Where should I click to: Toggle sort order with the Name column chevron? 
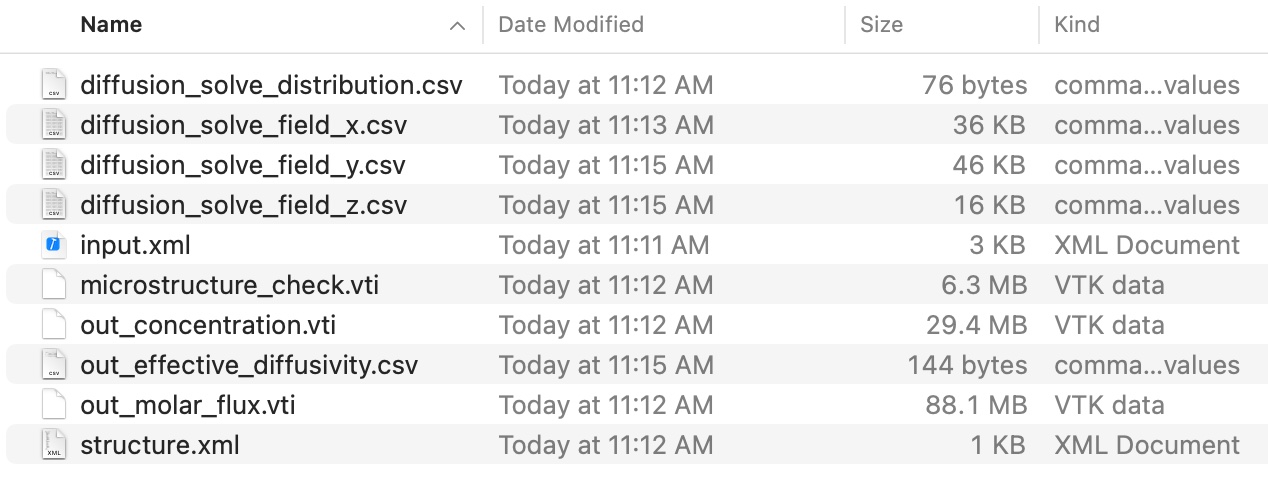(457, 25)
